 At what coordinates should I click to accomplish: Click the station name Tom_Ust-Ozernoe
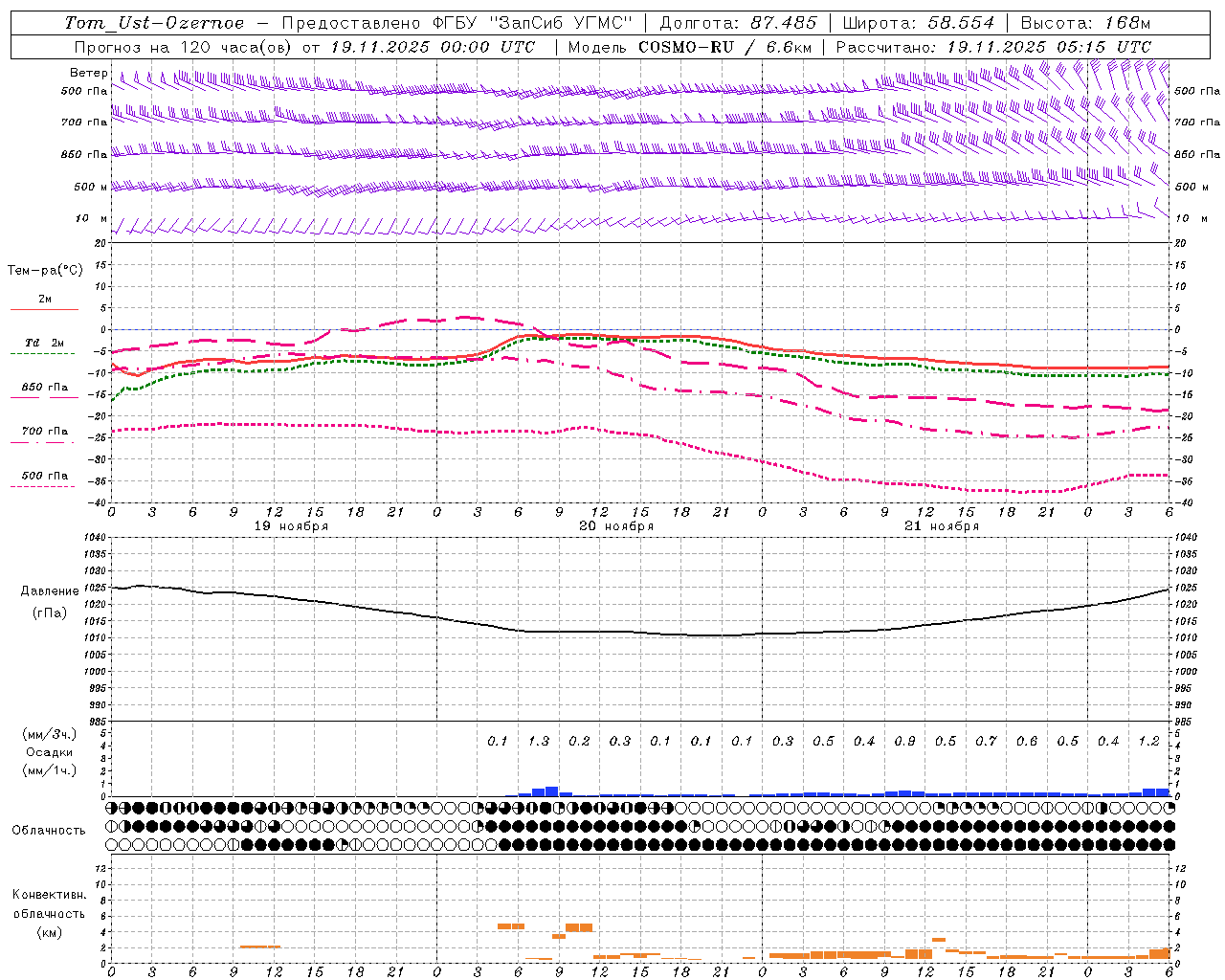coord(154,23)
